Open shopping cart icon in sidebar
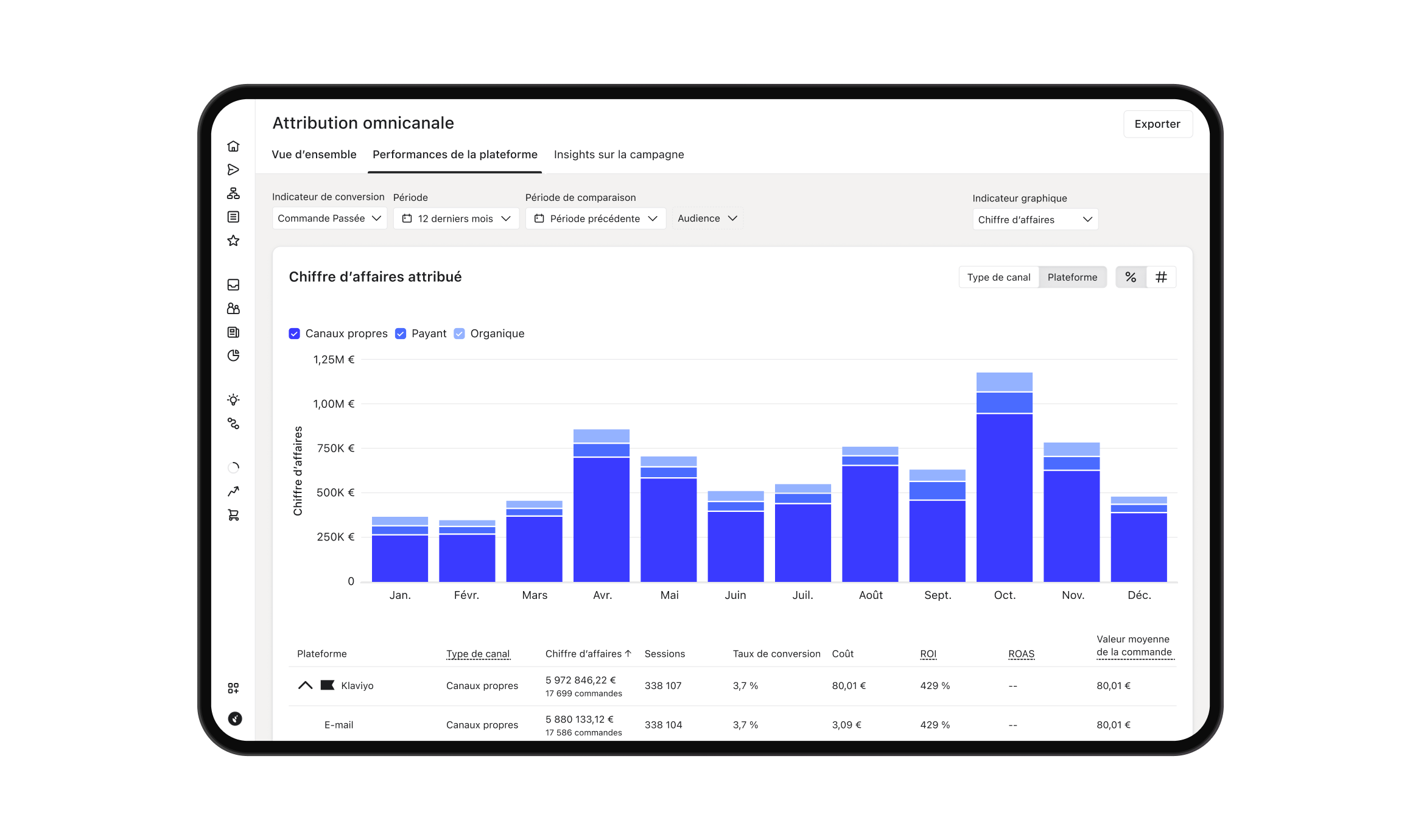Screen dimensions: 1421x840 pos(233,515)
